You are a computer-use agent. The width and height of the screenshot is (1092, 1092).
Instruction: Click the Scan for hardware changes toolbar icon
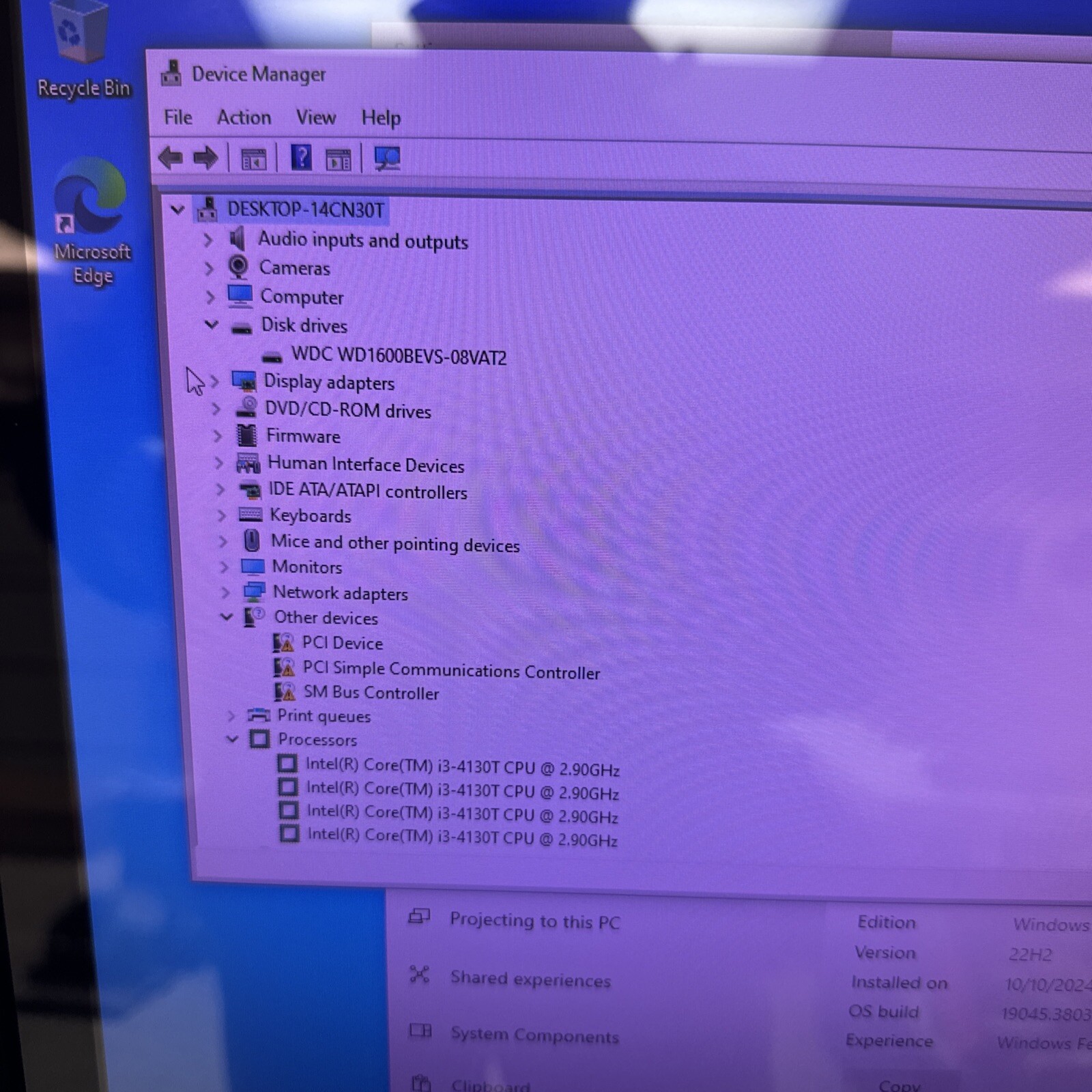coord(387,159)
